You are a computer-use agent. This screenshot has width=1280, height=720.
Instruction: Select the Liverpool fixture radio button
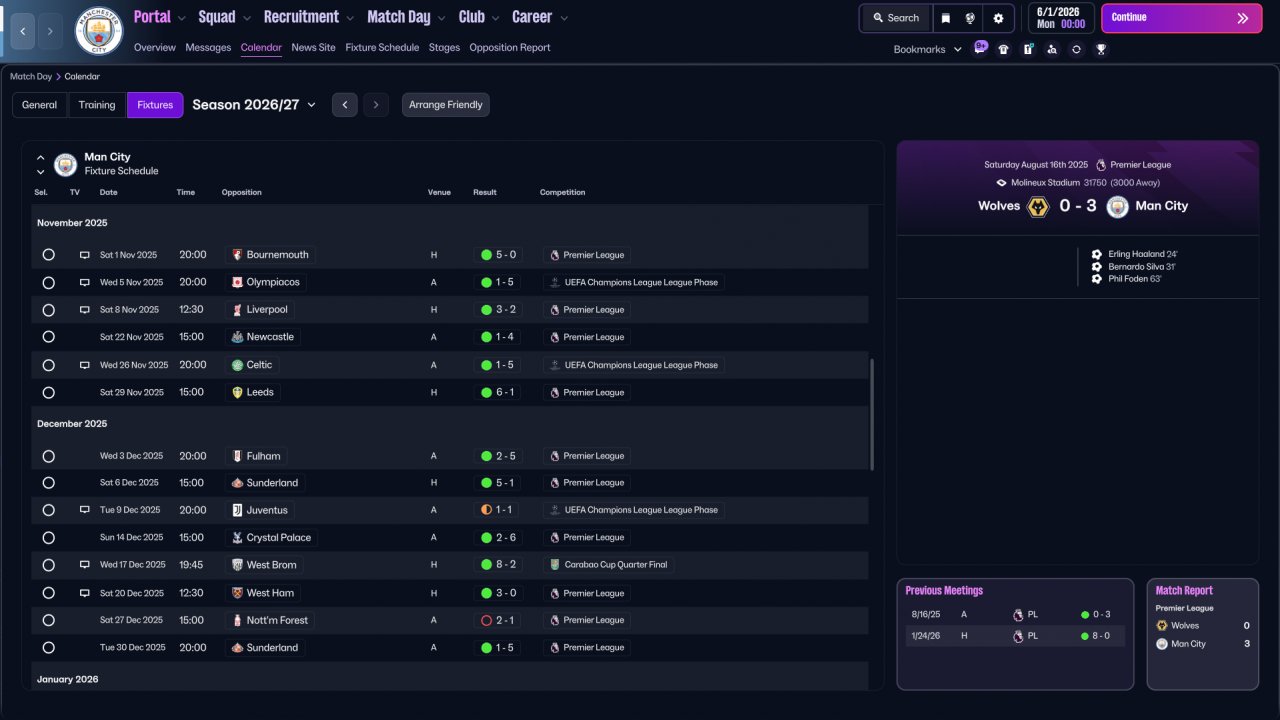point(48,310)
